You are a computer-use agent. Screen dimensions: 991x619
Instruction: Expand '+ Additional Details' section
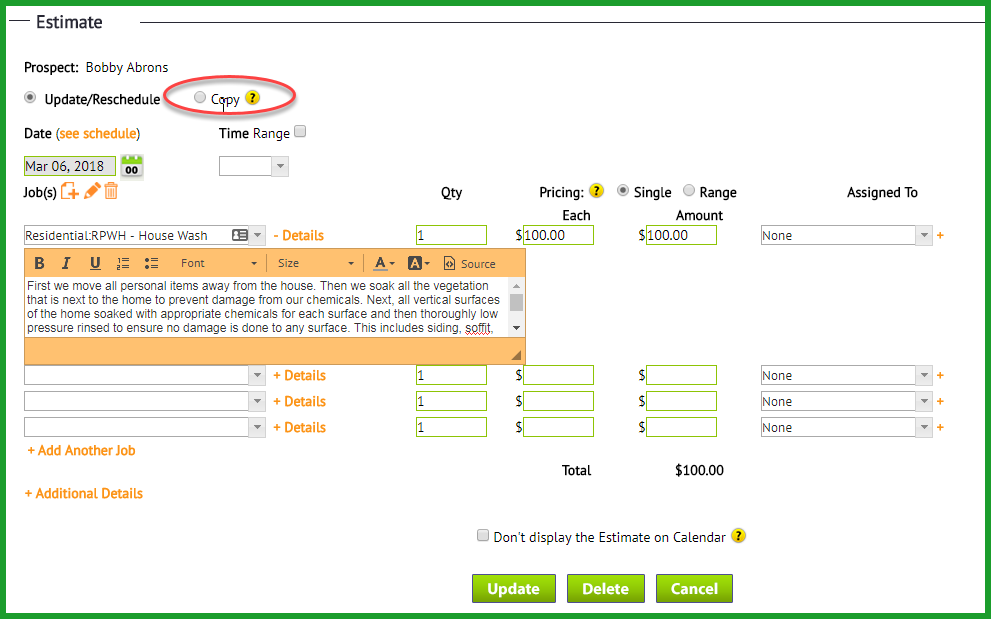83,494
